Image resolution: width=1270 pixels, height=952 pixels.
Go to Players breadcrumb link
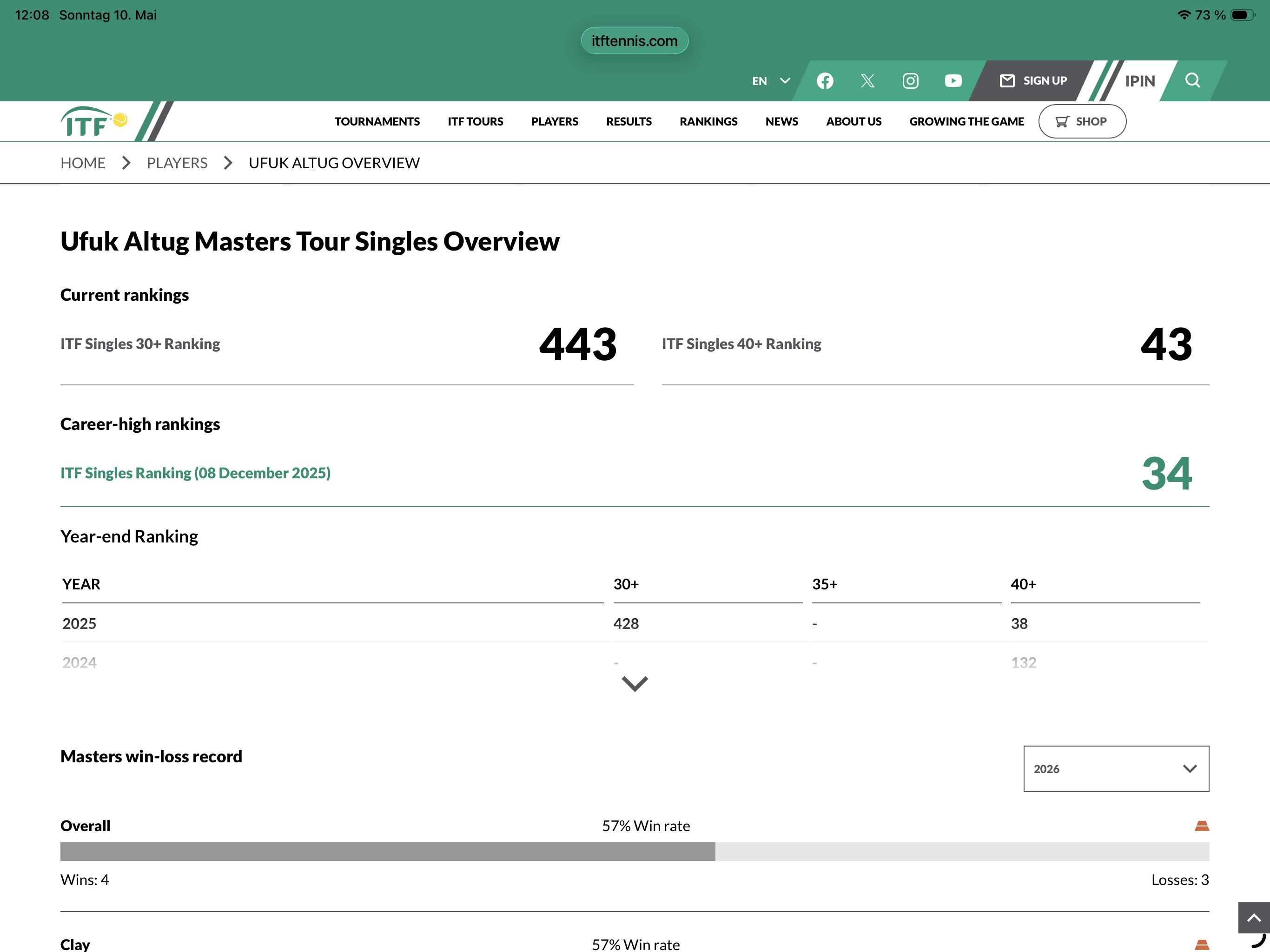[177, 163]
